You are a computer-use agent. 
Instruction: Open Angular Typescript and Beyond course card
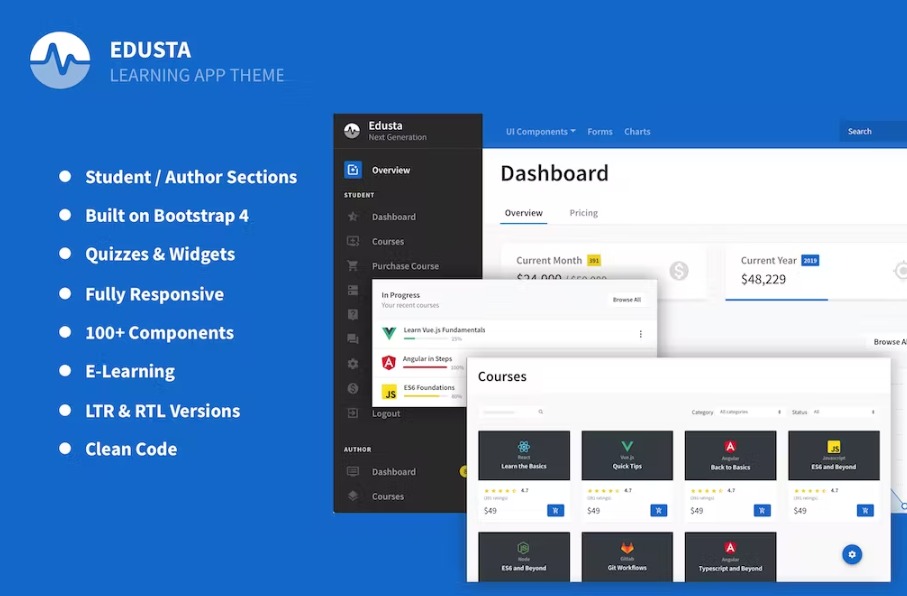731,557
